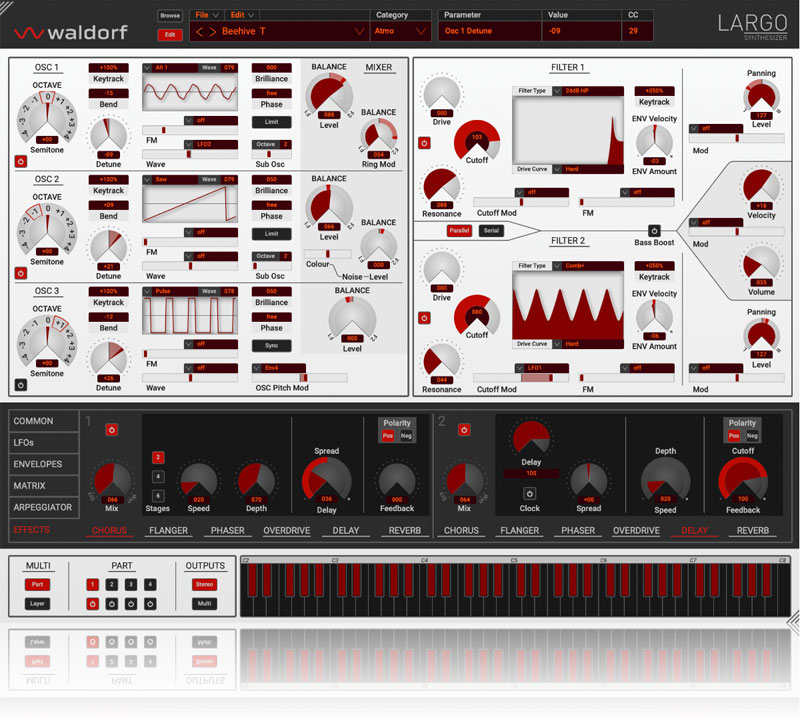The height and width of the screenshot is (723, 800).
Task: Set effect 1 Polarity to Neg
Action: tap(407, 436)
